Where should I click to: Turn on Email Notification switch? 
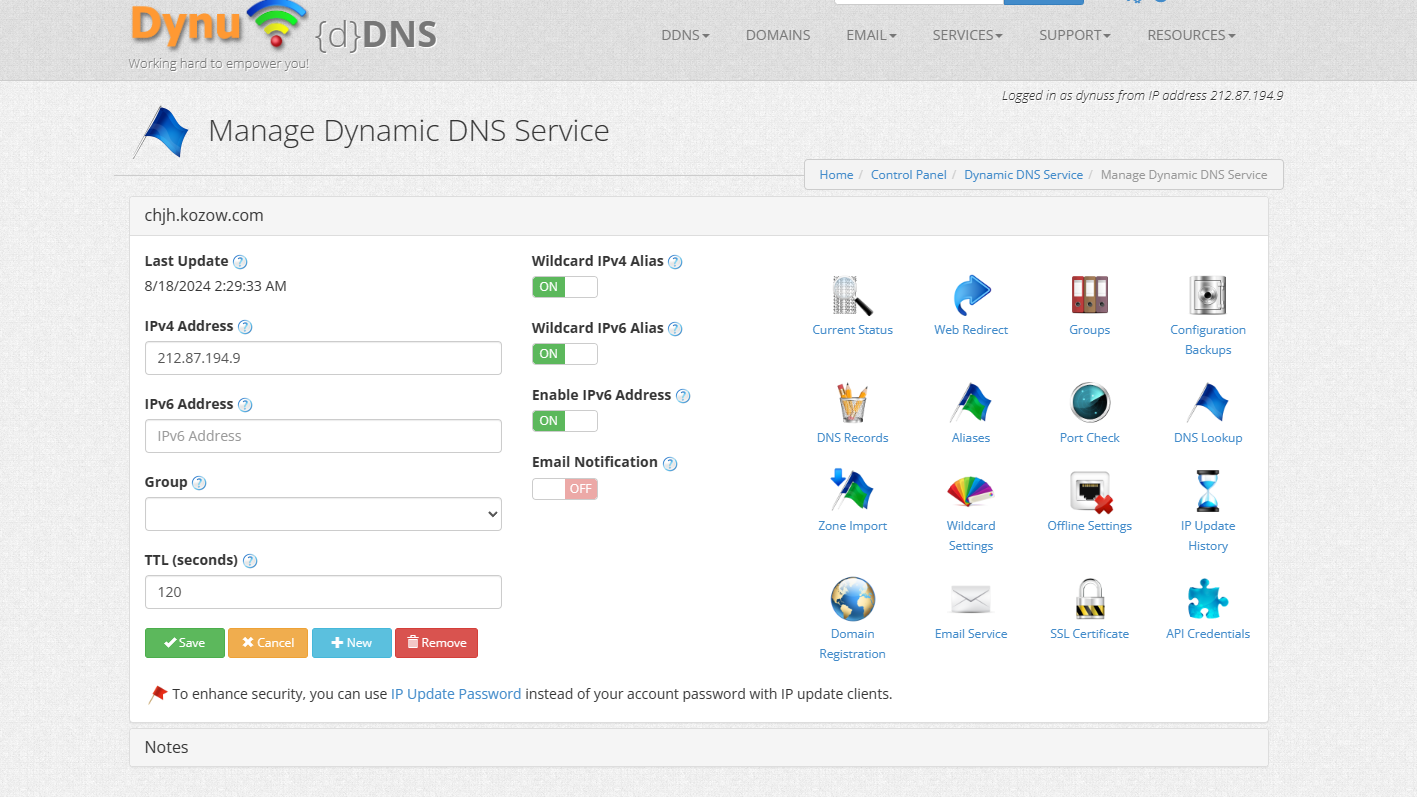[x=565, y=489]
